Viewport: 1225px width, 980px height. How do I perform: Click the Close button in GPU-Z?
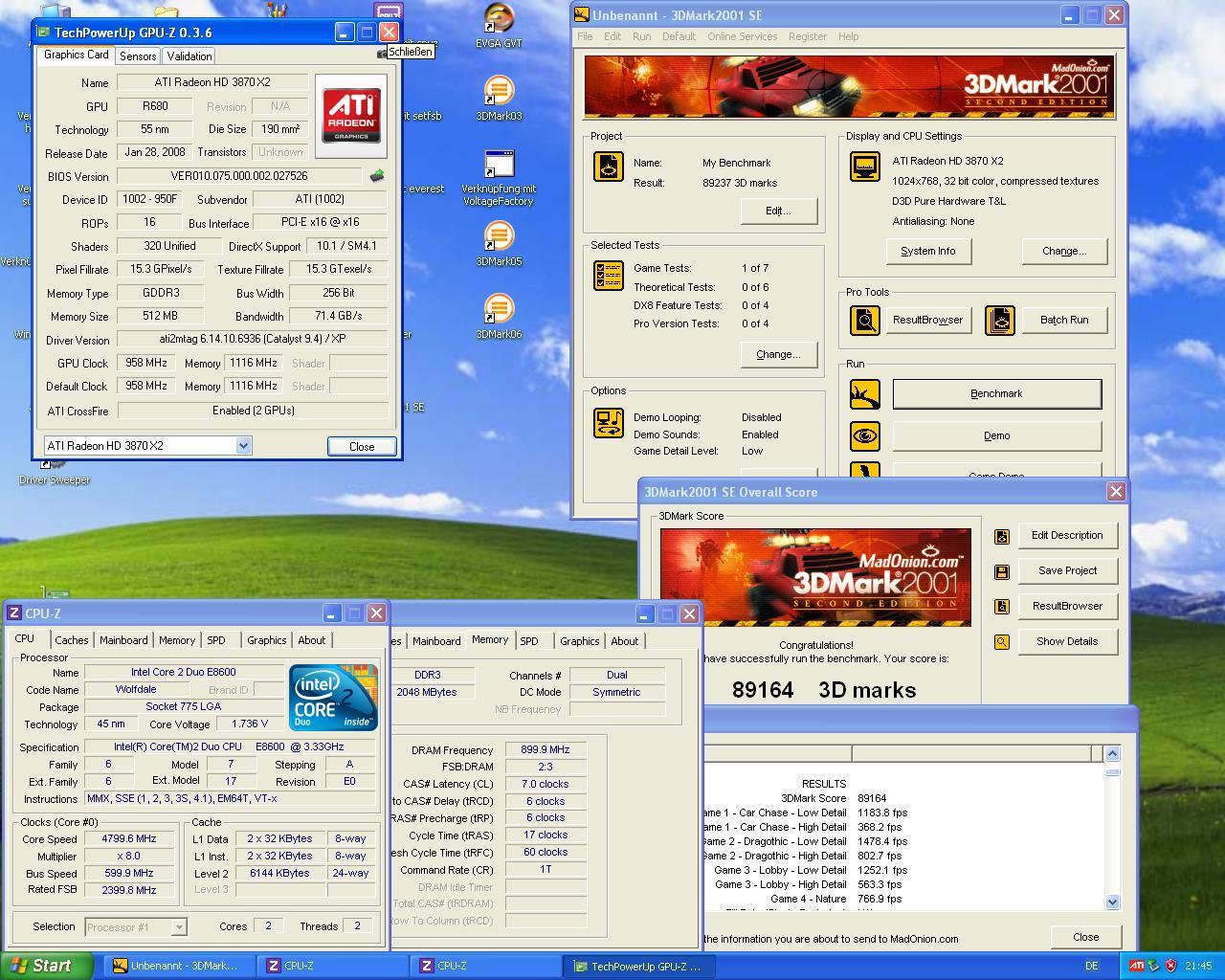pos(362,447)
